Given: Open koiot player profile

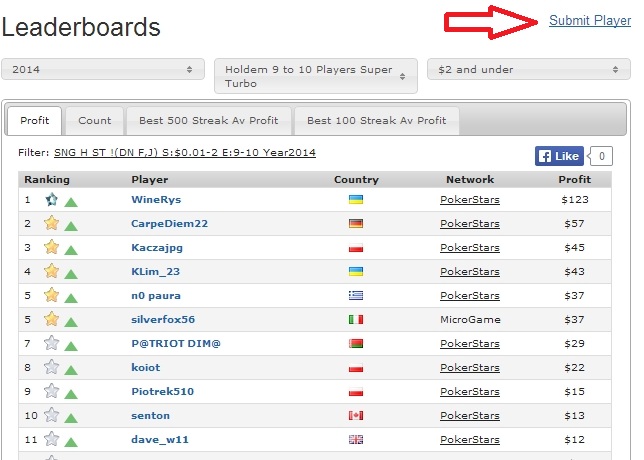Looking at the screenshot, I should tap(146, 368).
